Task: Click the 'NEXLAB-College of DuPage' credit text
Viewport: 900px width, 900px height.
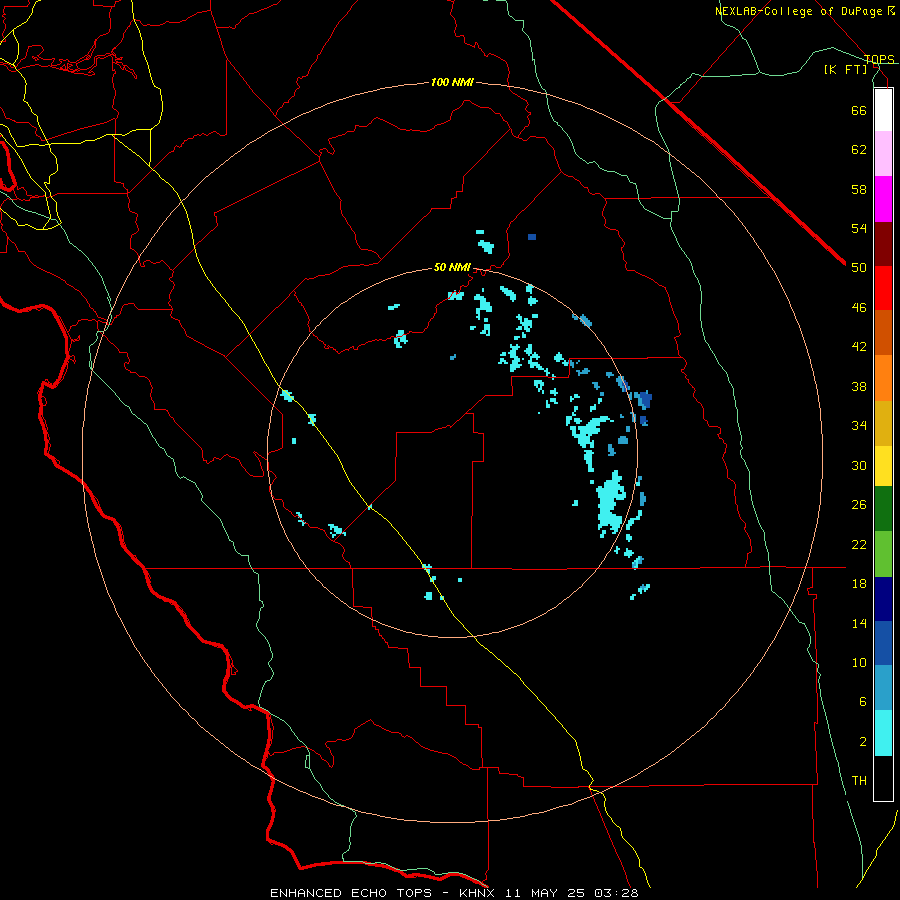Action: point(798,11)
